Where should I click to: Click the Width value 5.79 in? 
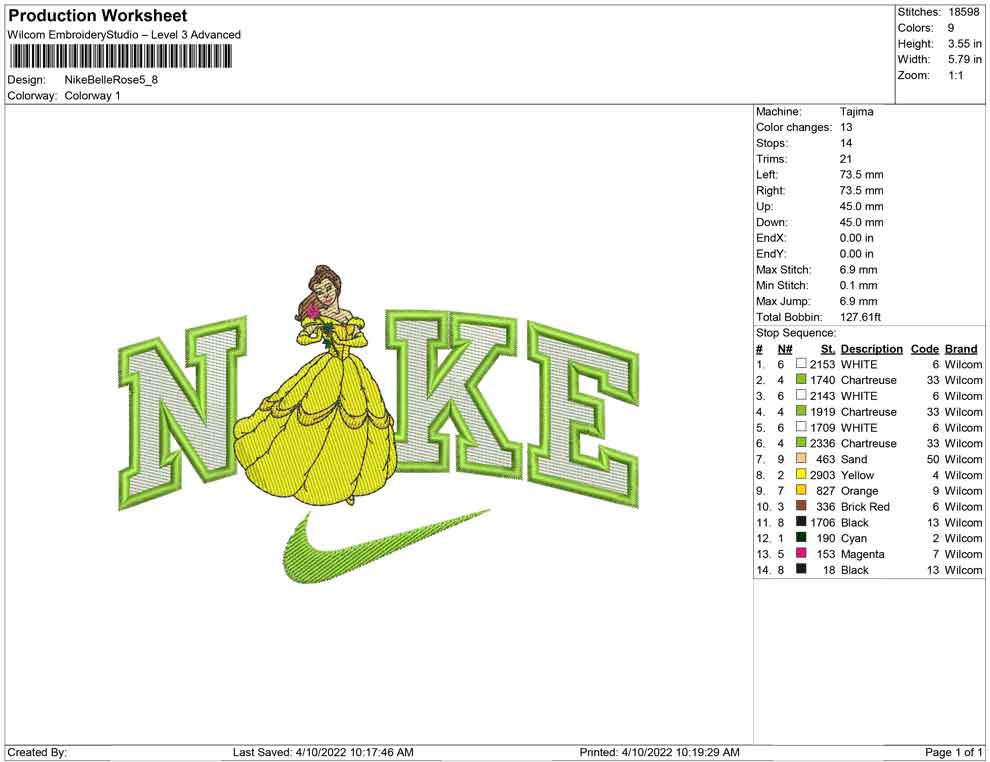tap(965, 59)
